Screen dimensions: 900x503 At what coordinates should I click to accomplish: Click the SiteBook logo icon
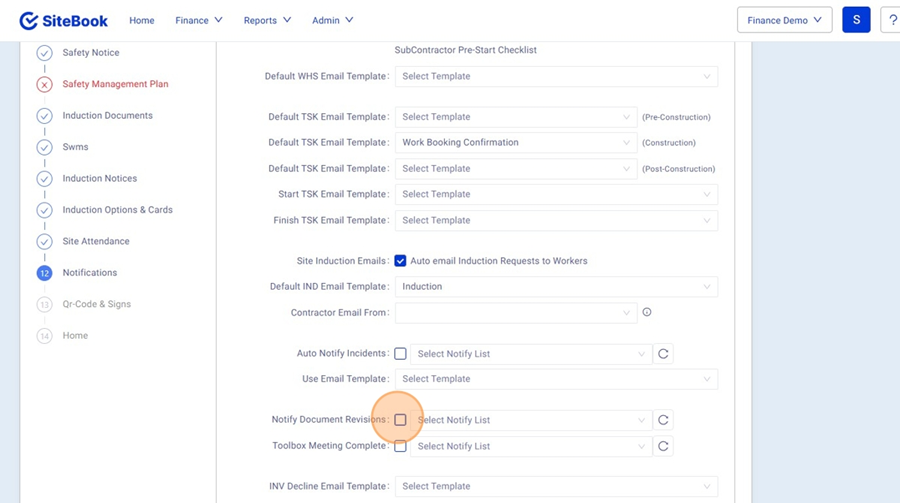[29, 20]
